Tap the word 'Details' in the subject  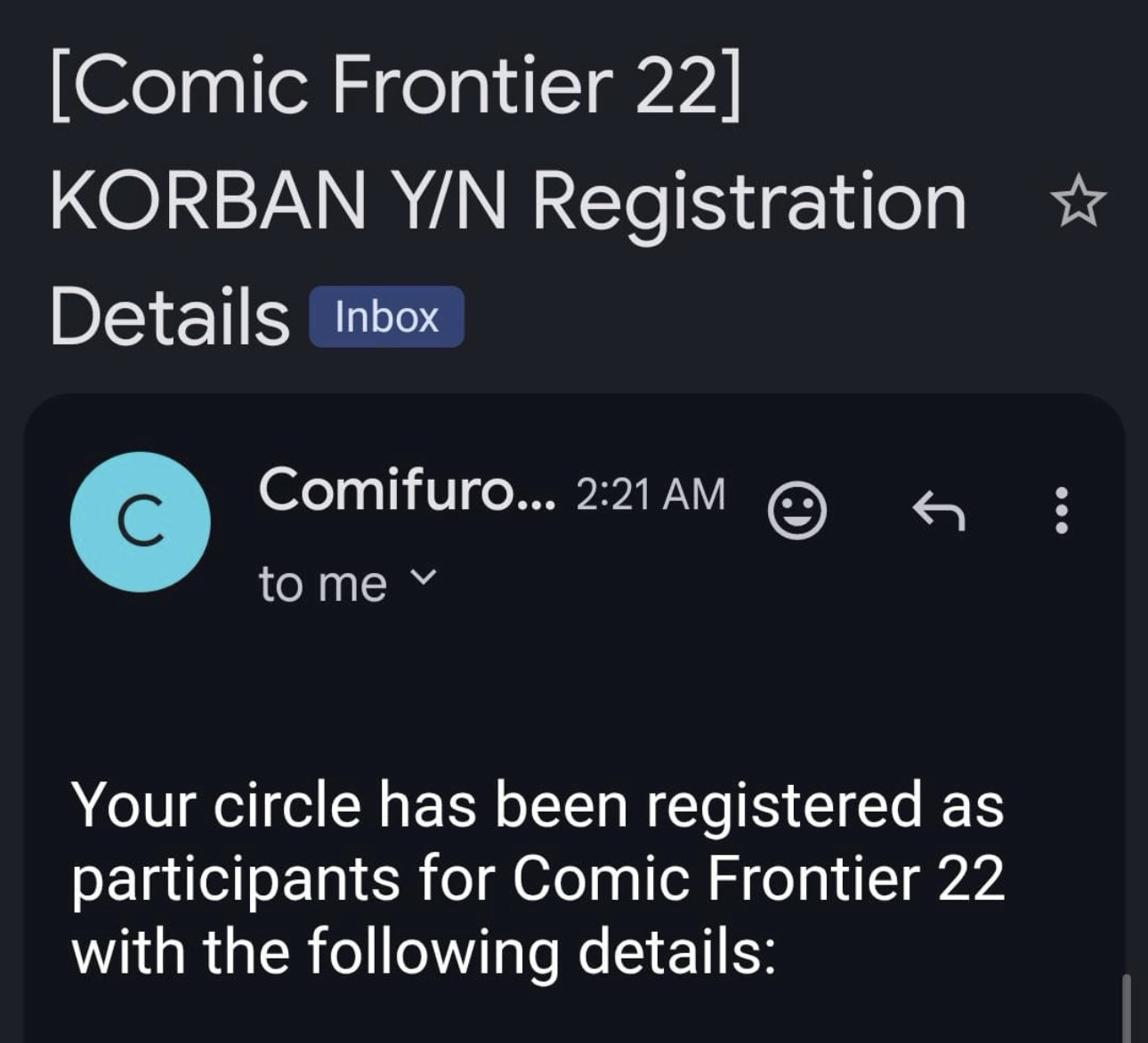click(169, 317)
